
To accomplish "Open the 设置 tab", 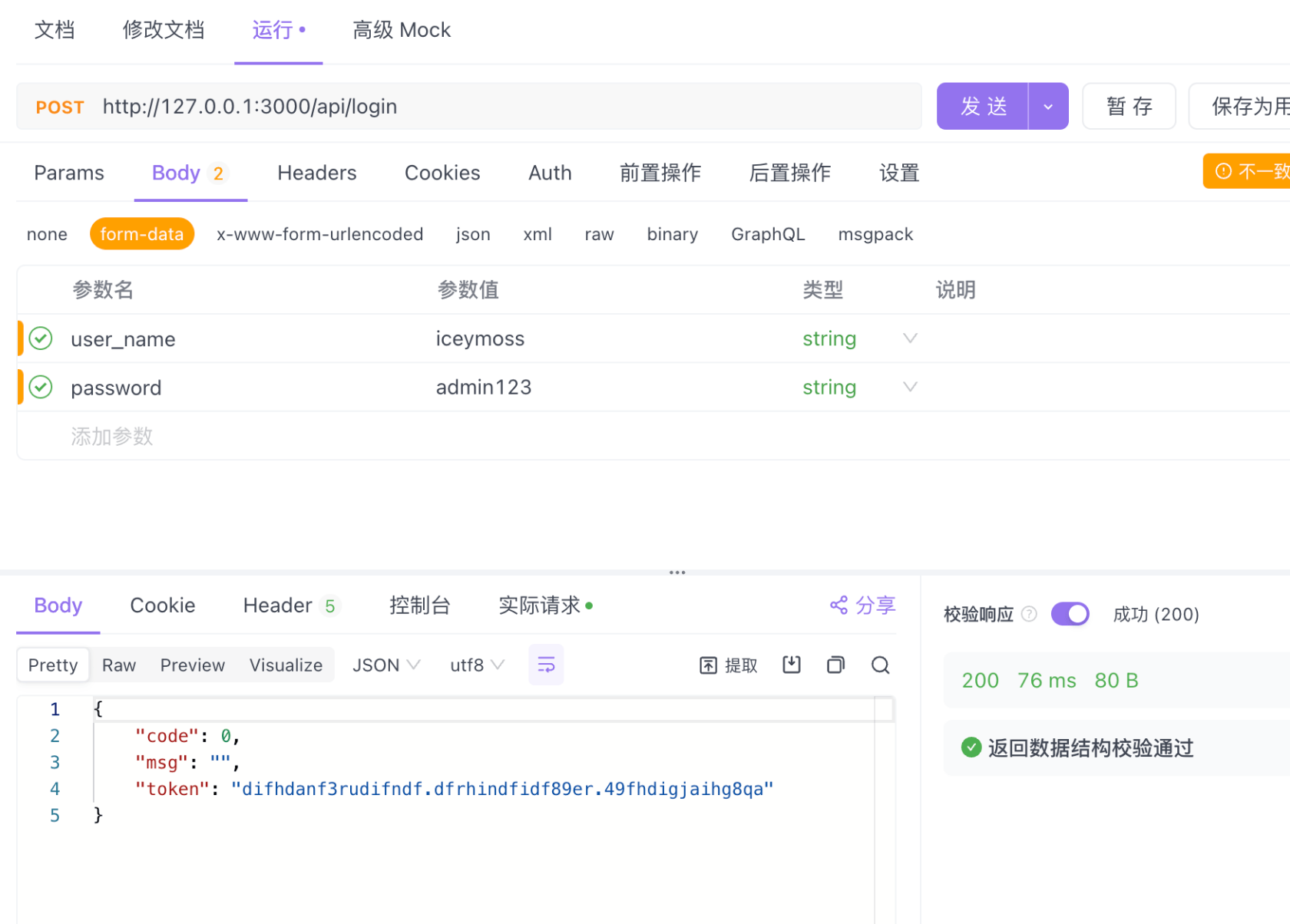I will tap(899, 173).
